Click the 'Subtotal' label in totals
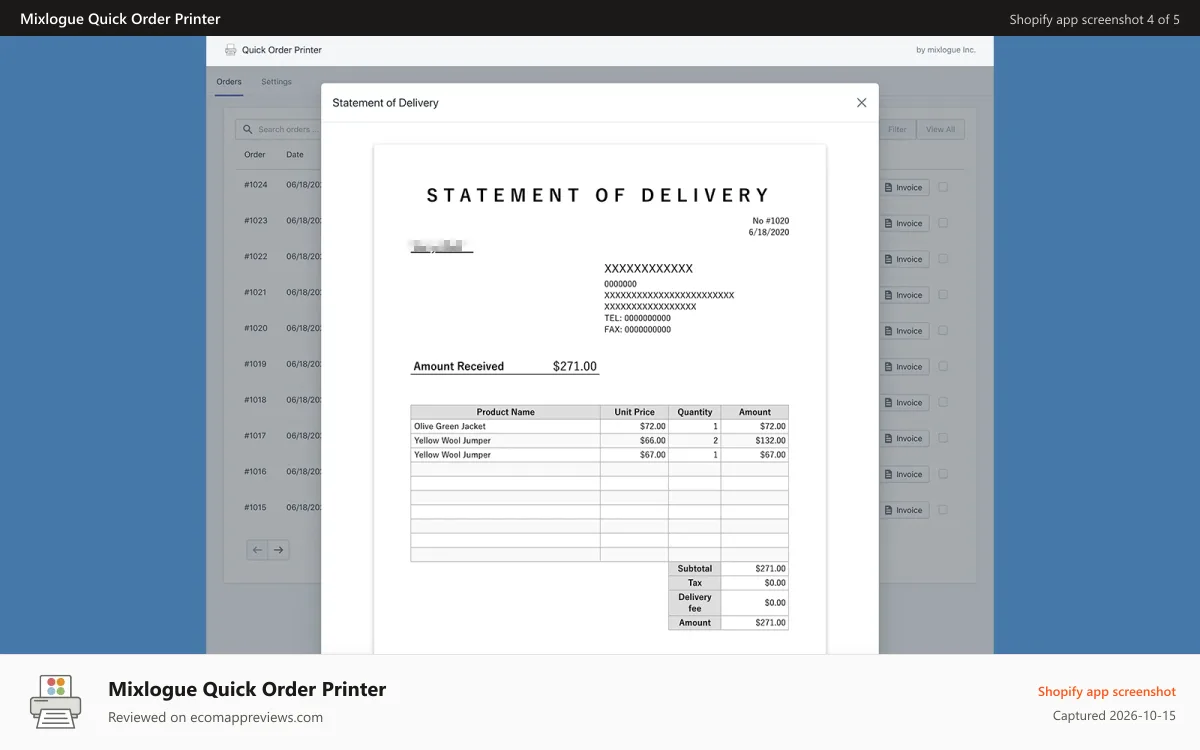1200x750 pixels. coord(694,568)
